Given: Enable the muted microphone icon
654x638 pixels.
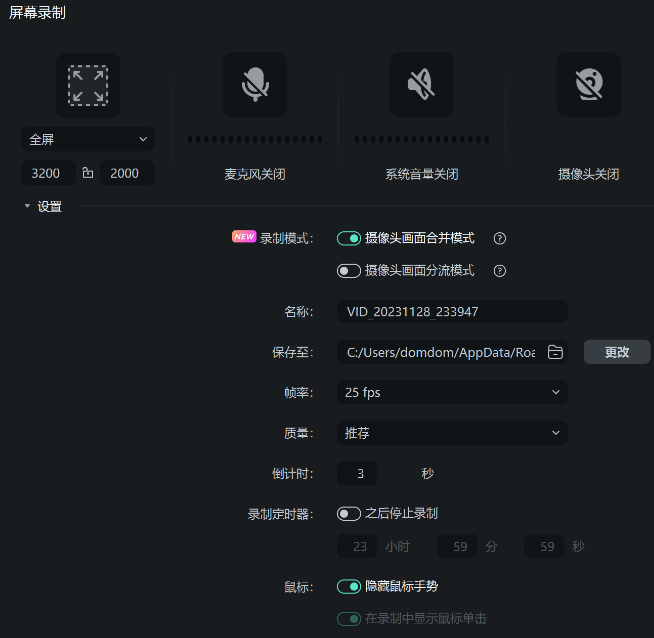Looking at the screenshot, I should click(255, 84).
